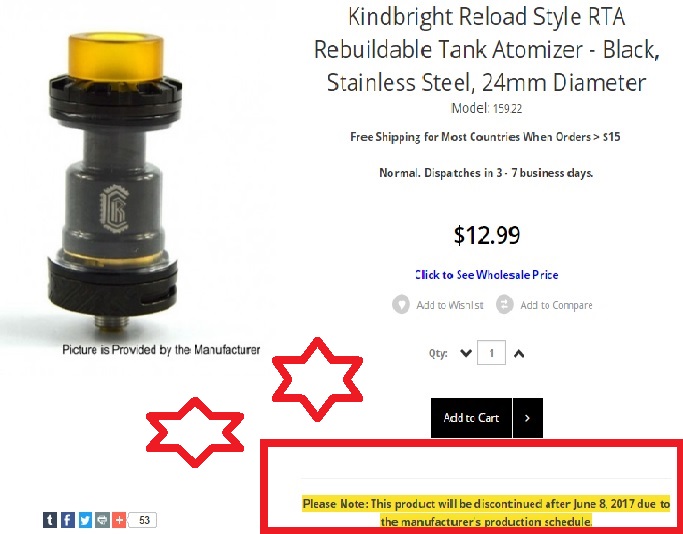Viewport: 683px width, 534px height.
Task: Click the Add to Wishlist text link
Action: click(450, 305)
